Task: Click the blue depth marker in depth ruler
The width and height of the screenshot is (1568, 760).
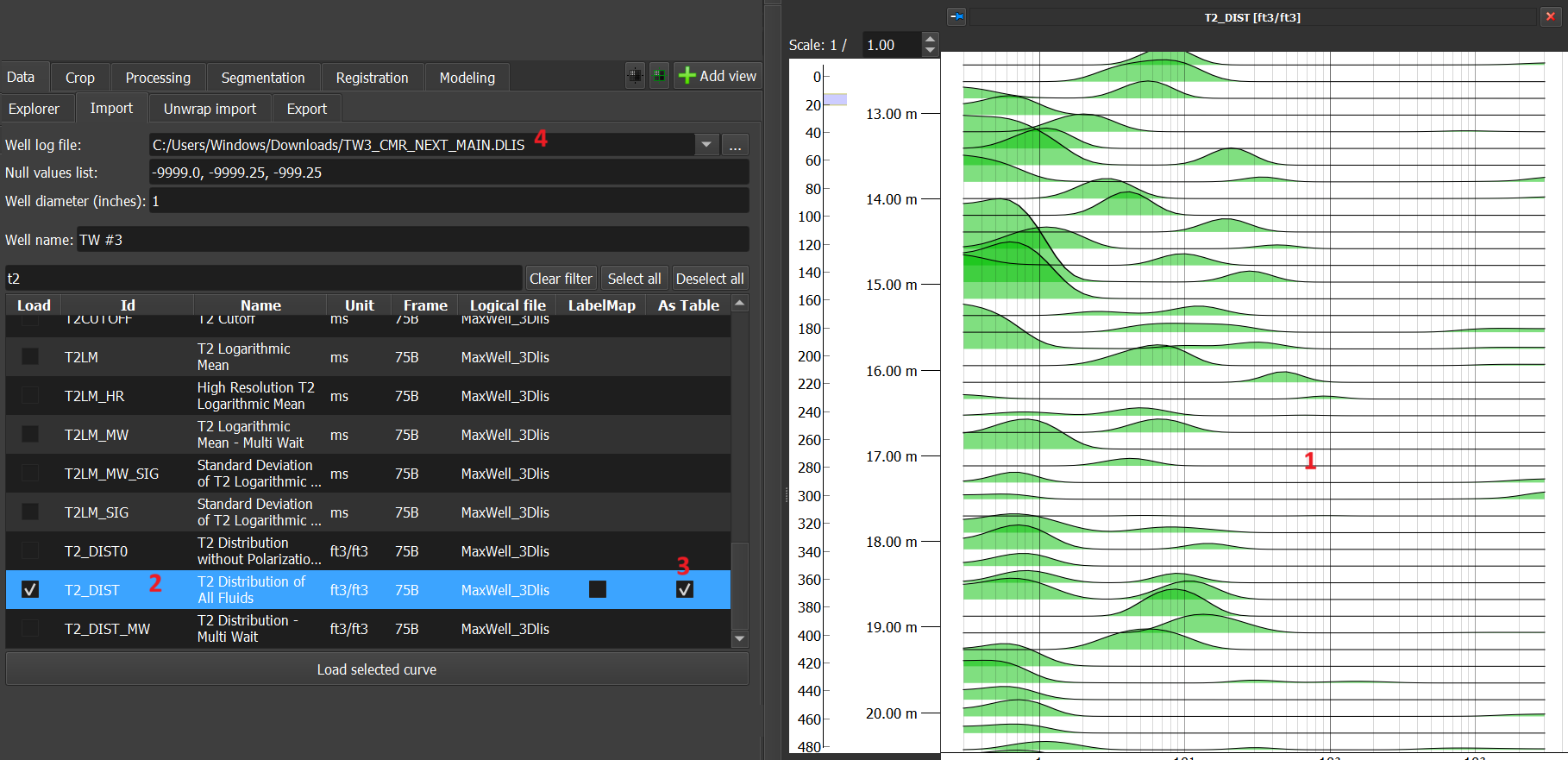Action: click(x=835, y=99)
